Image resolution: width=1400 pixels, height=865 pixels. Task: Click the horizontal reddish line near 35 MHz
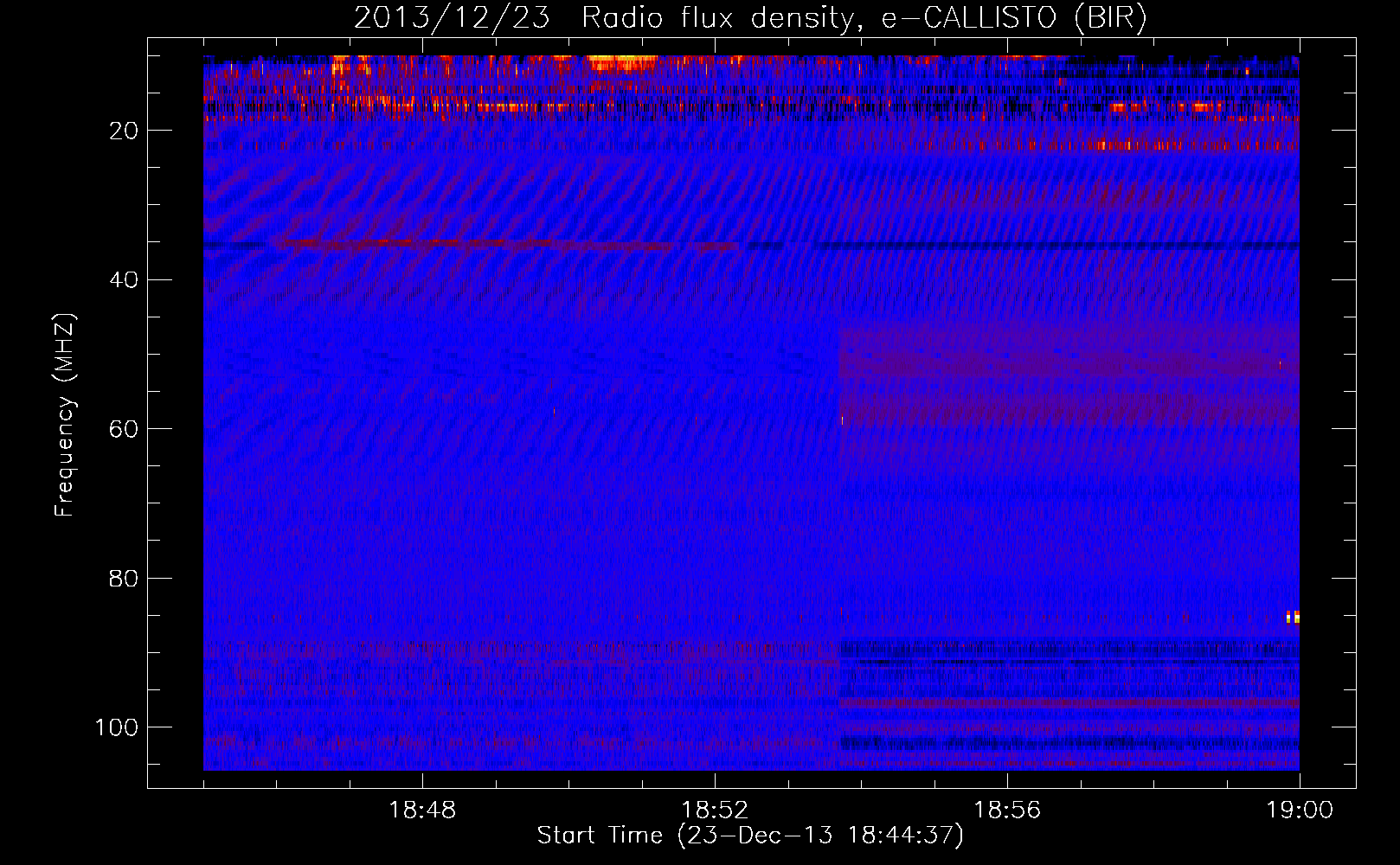(506, 246)
